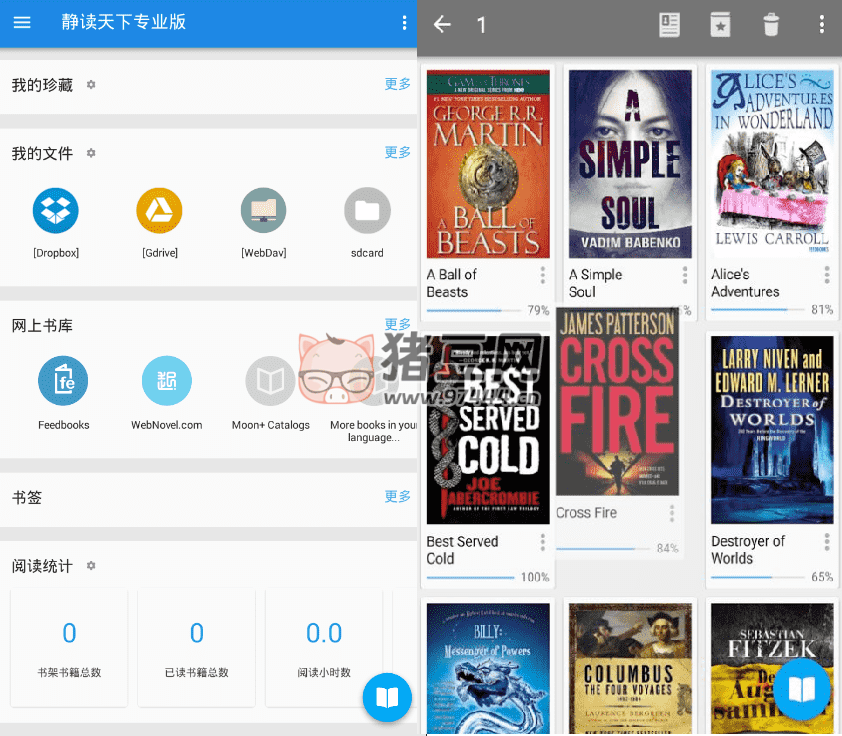842x736 pixels.
Task: Open the overflow menu in the left app bar
Action: click(404, 23)
